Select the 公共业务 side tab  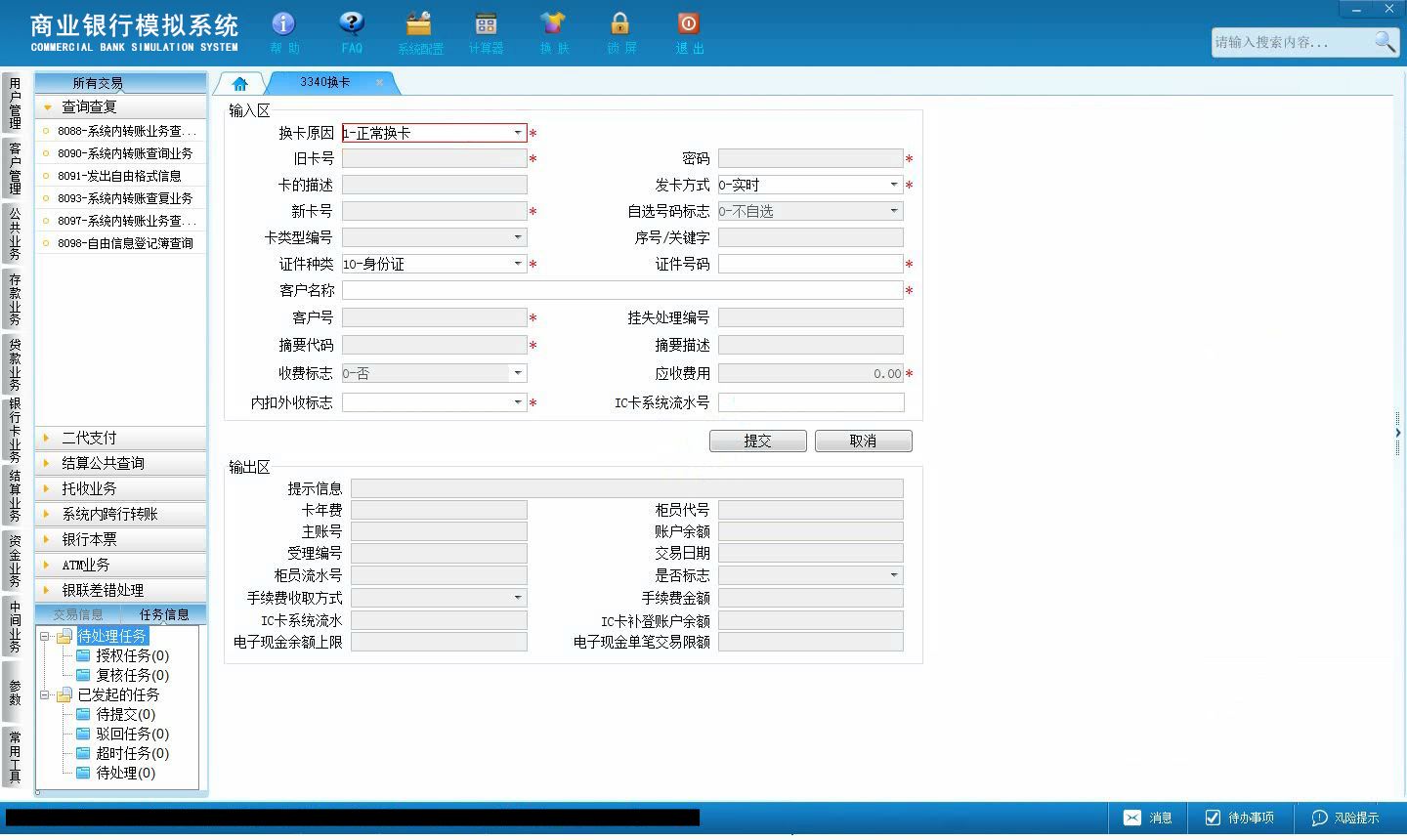coord(15,233)
